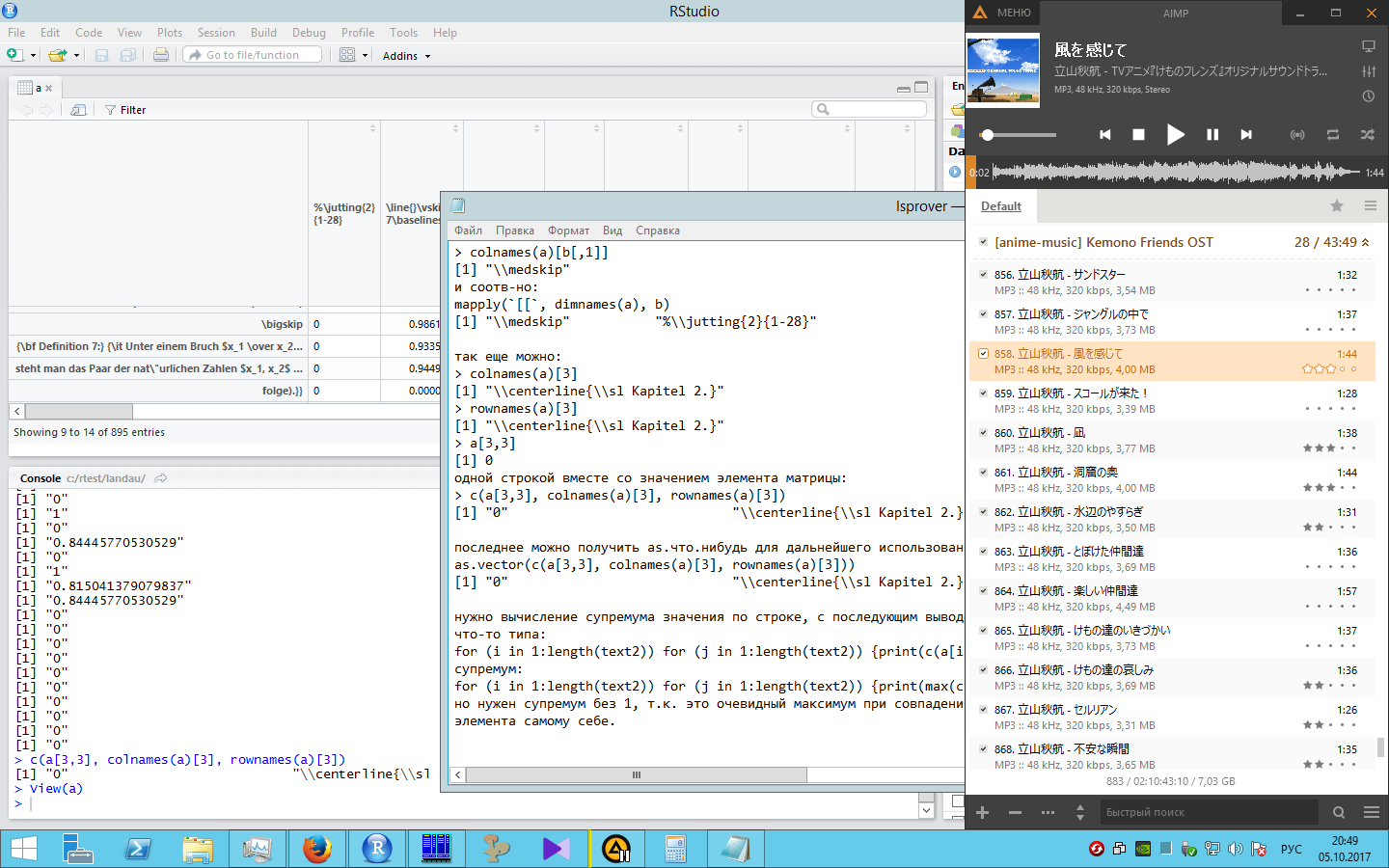1389x868 pixels.
Task: Click the AIMP internet radio capture icon
Action: [x=1297, y=135]
